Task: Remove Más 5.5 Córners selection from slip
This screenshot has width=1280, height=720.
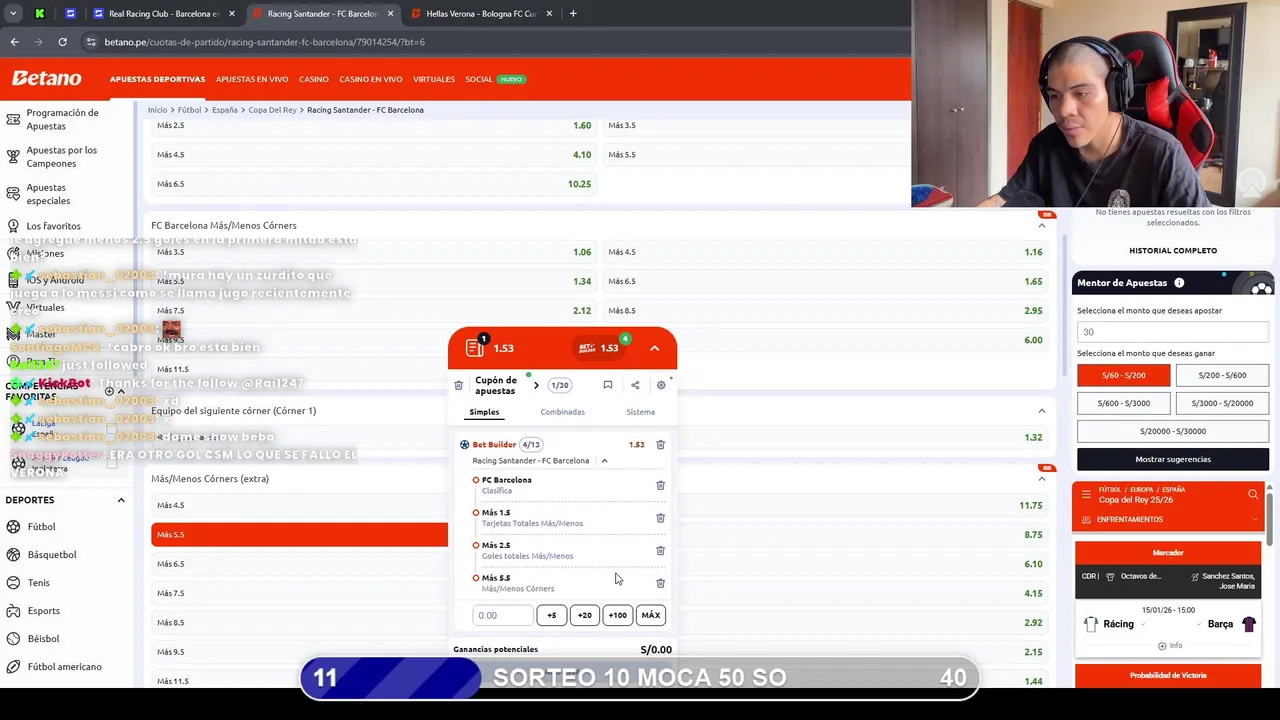Action: [660, 583]
